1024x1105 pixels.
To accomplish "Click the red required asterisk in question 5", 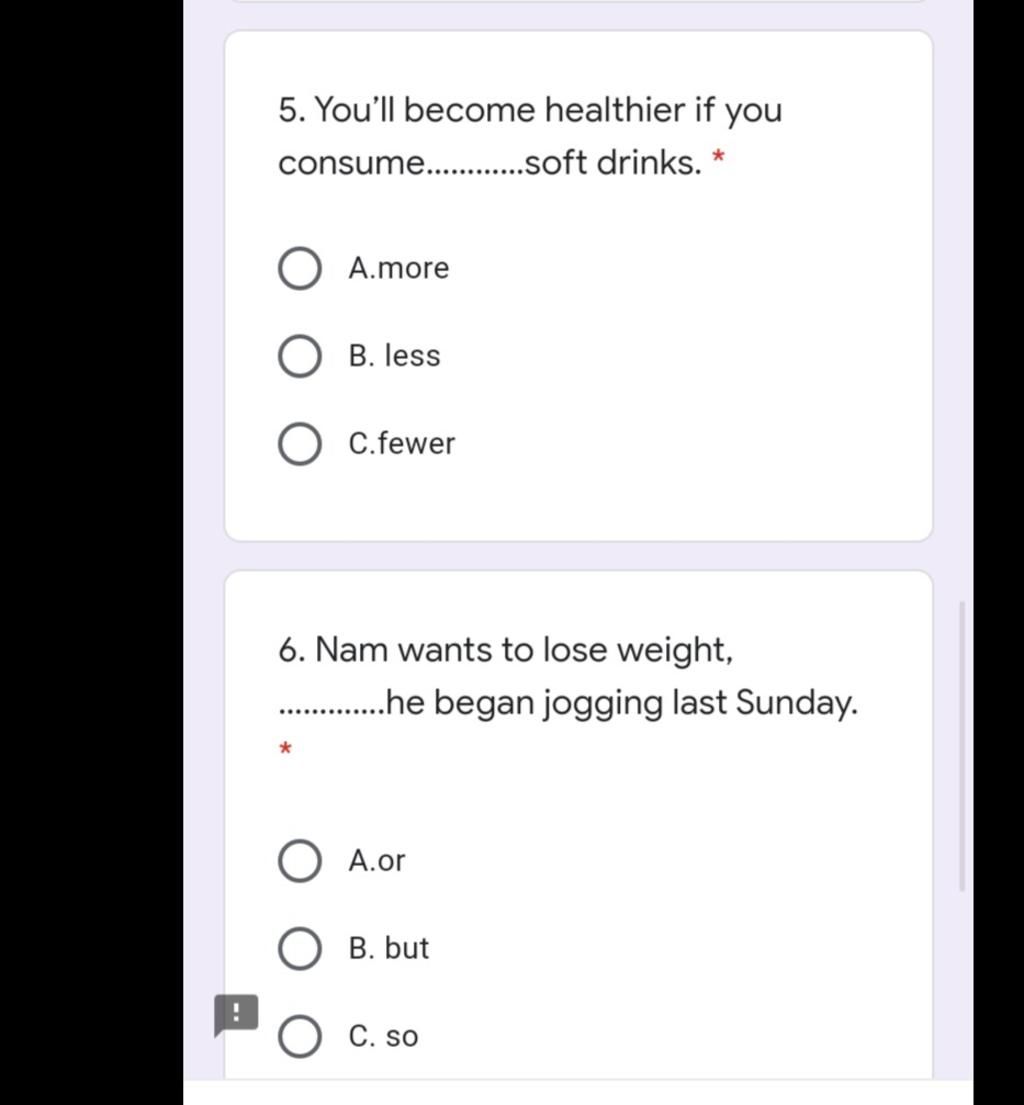I will [718, 156].
